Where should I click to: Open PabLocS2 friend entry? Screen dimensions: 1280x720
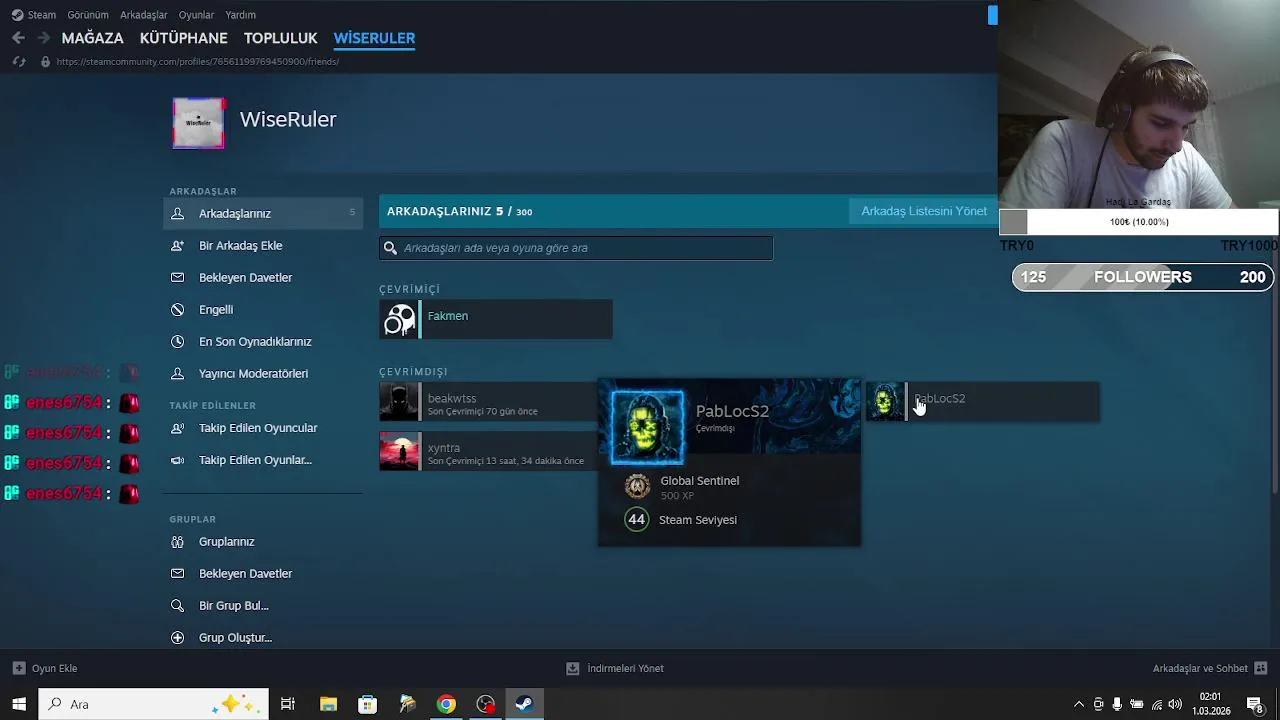pyautogui.click(x=982, y=402)
